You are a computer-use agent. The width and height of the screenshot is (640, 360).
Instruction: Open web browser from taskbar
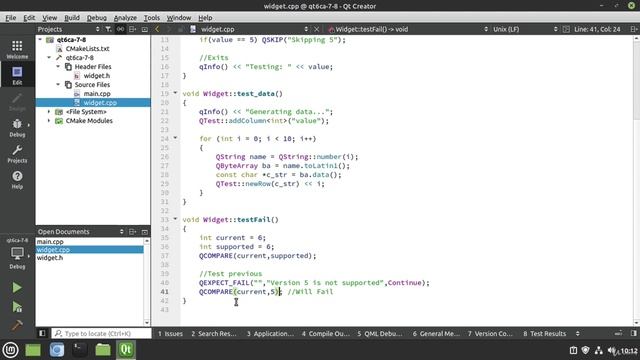point(57,350)
